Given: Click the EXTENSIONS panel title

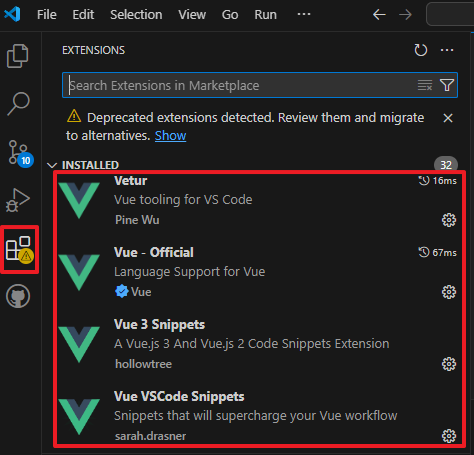Looking at the screenshot, I should 93,50.
